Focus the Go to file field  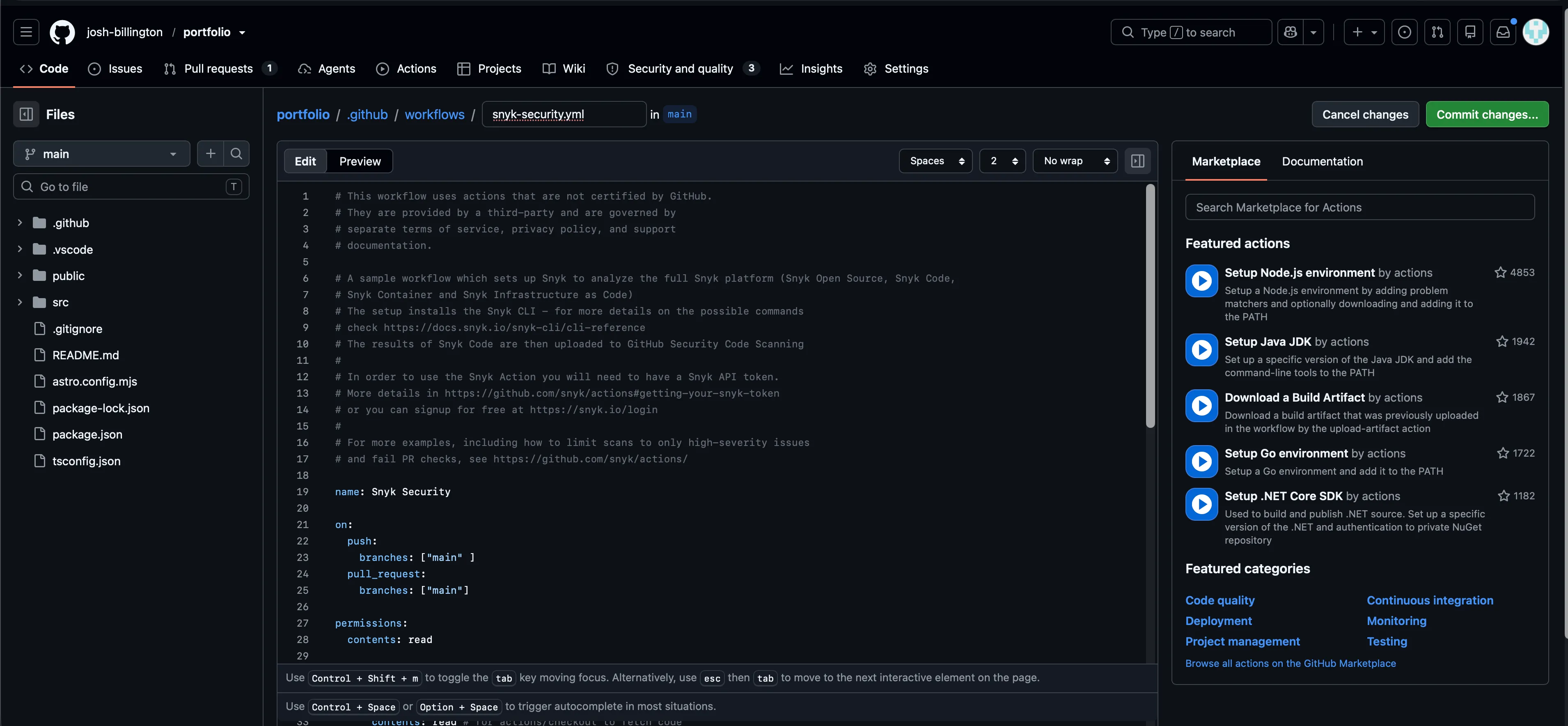(x=131, y=187)
